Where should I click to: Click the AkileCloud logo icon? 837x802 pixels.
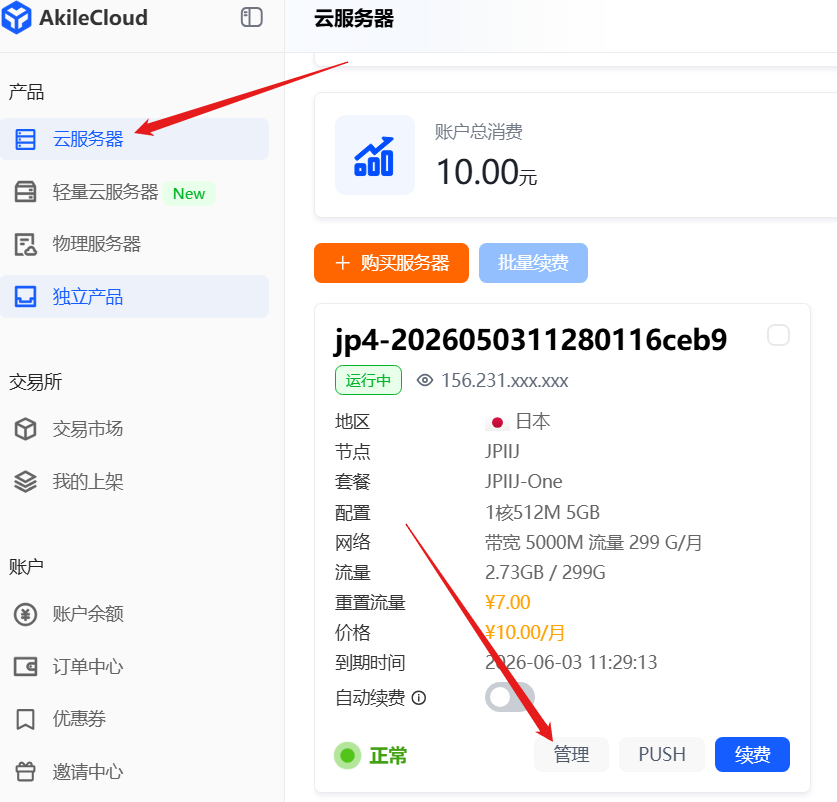tap(17, 18)
